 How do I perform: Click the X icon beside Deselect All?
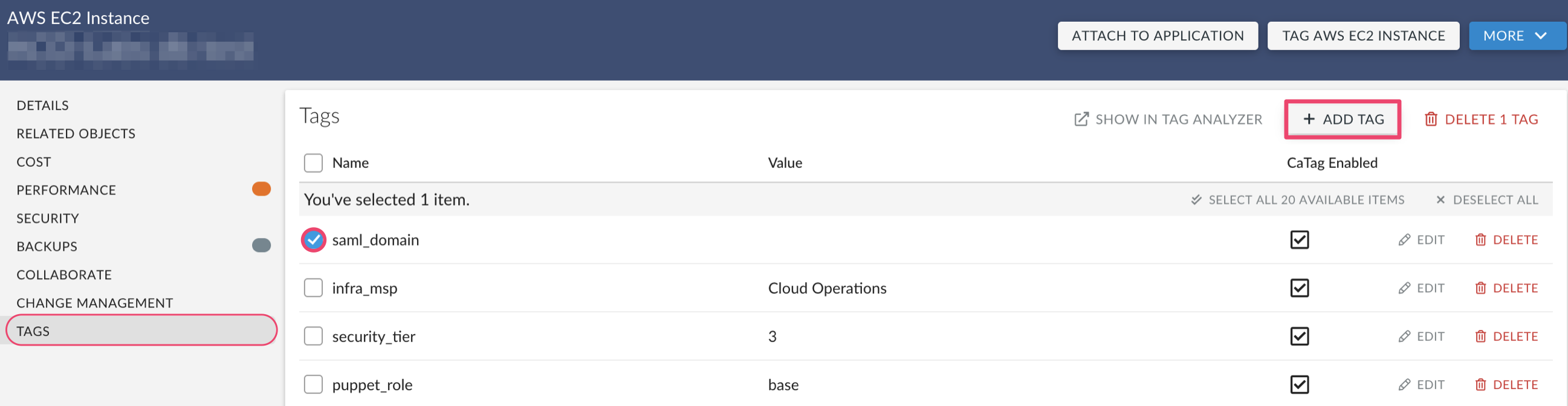click(x=1440, y=199)
